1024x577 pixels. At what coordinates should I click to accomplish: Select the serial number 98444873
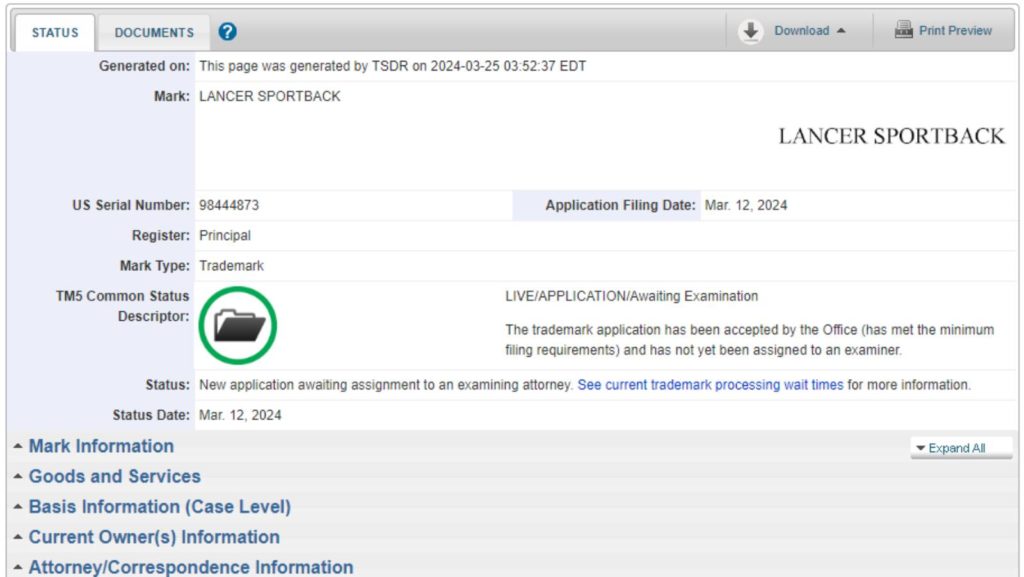click(229, 206)
